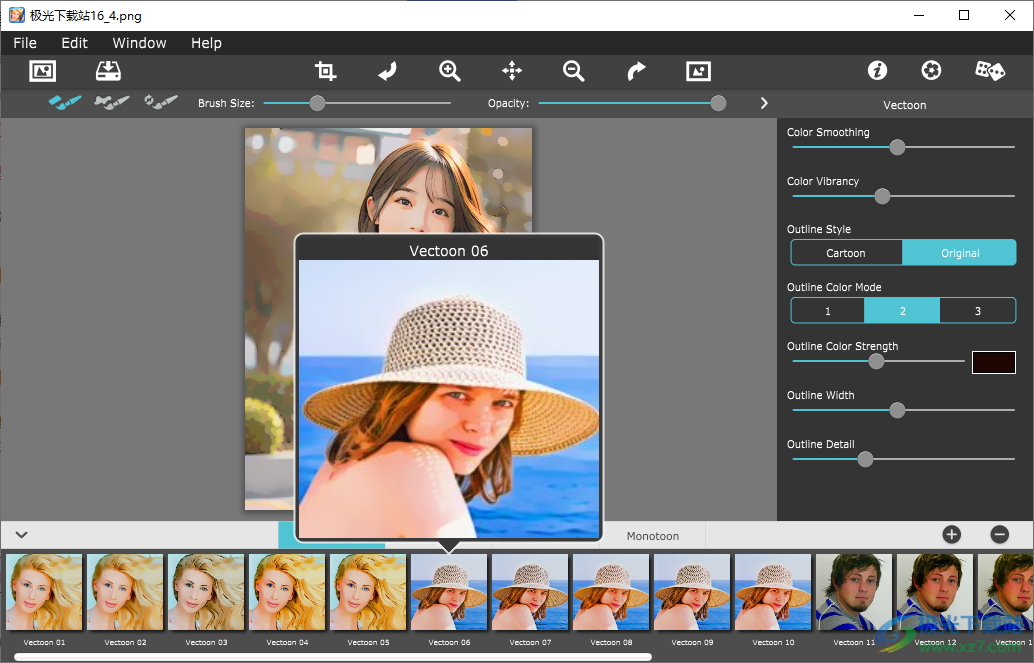Click the Outline Color Mode label

point(834,287)
